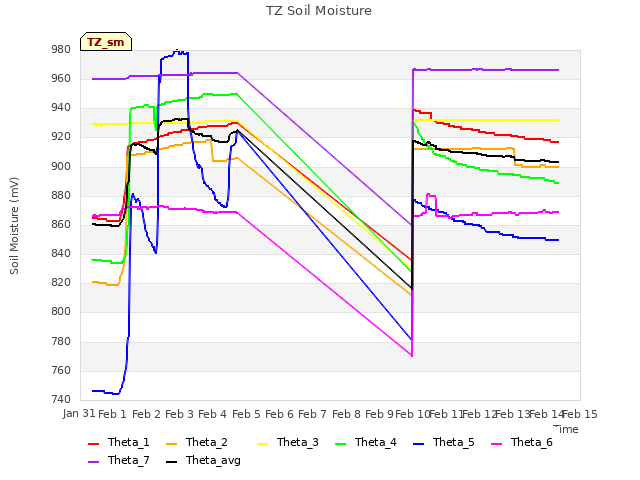Click the blue Theta_5 legend swatch
This screenshot has height=480, width=640.
point(418,443)
